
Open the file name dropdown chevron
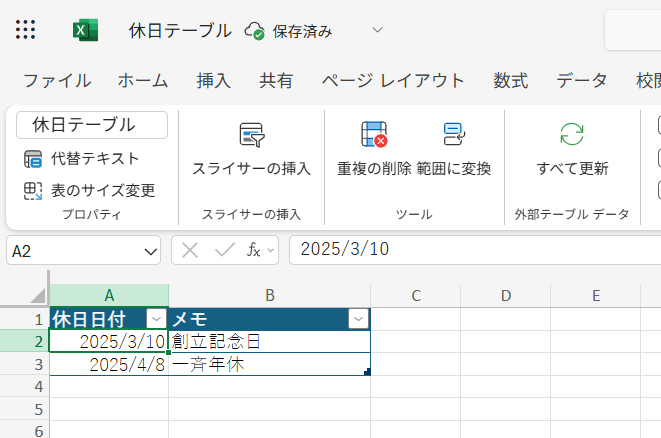click(377, 30)
